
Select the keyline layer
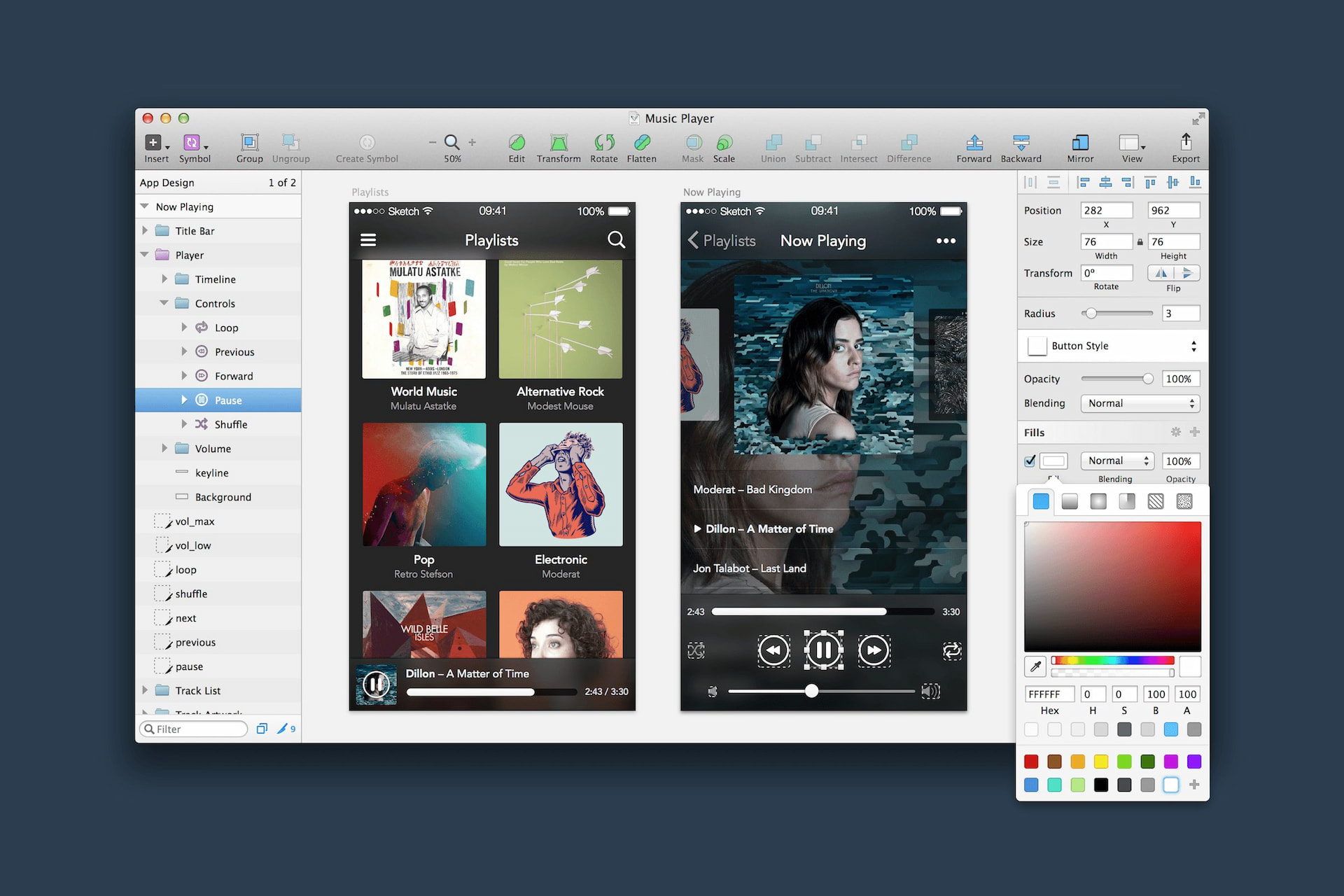tap(218, 472)
